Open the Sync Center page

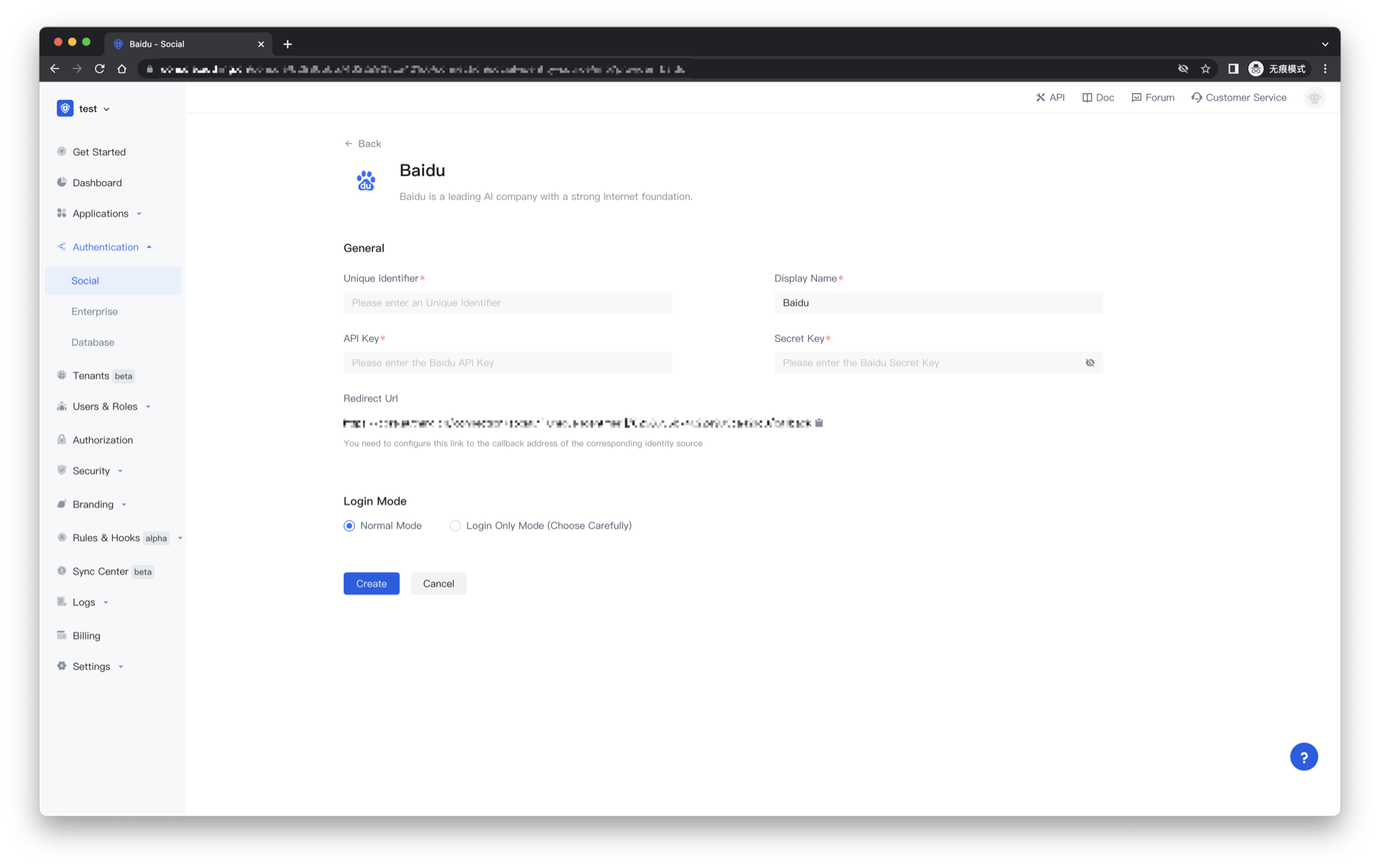pos(100,571)
